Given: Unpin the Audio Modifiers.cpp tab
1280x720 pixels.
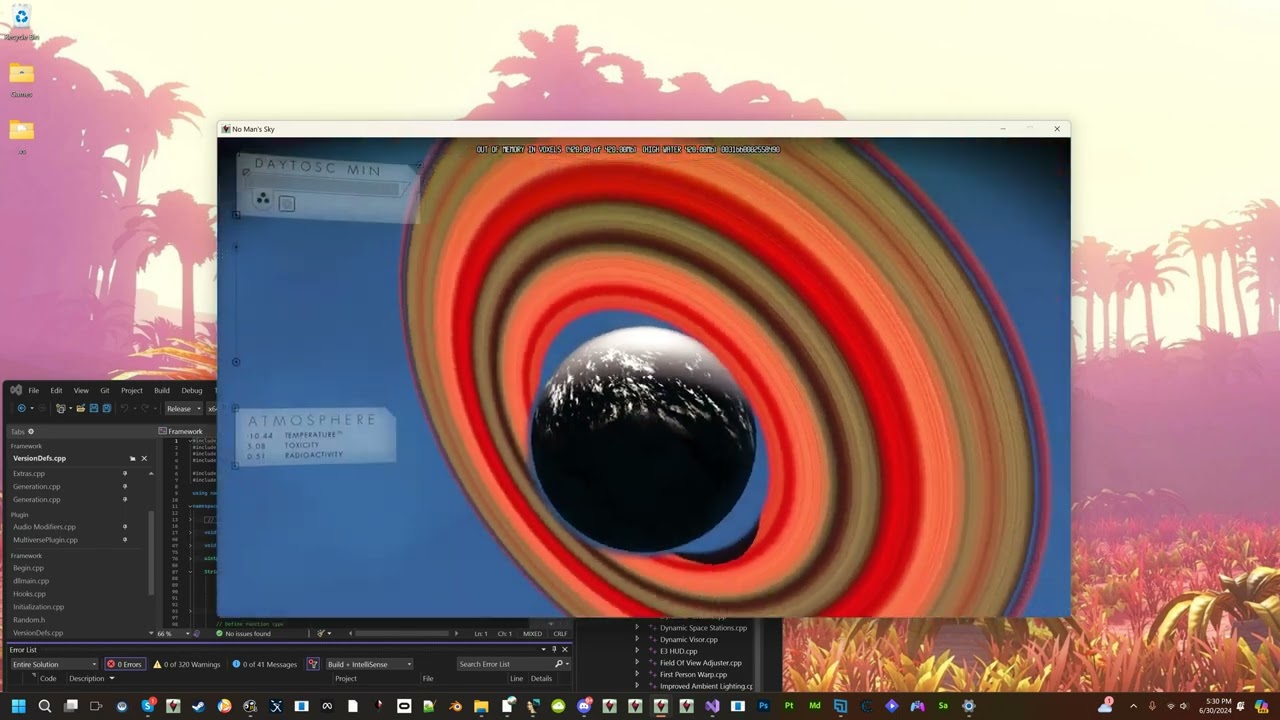Looking at the screenshot, I should pos(125,526).
